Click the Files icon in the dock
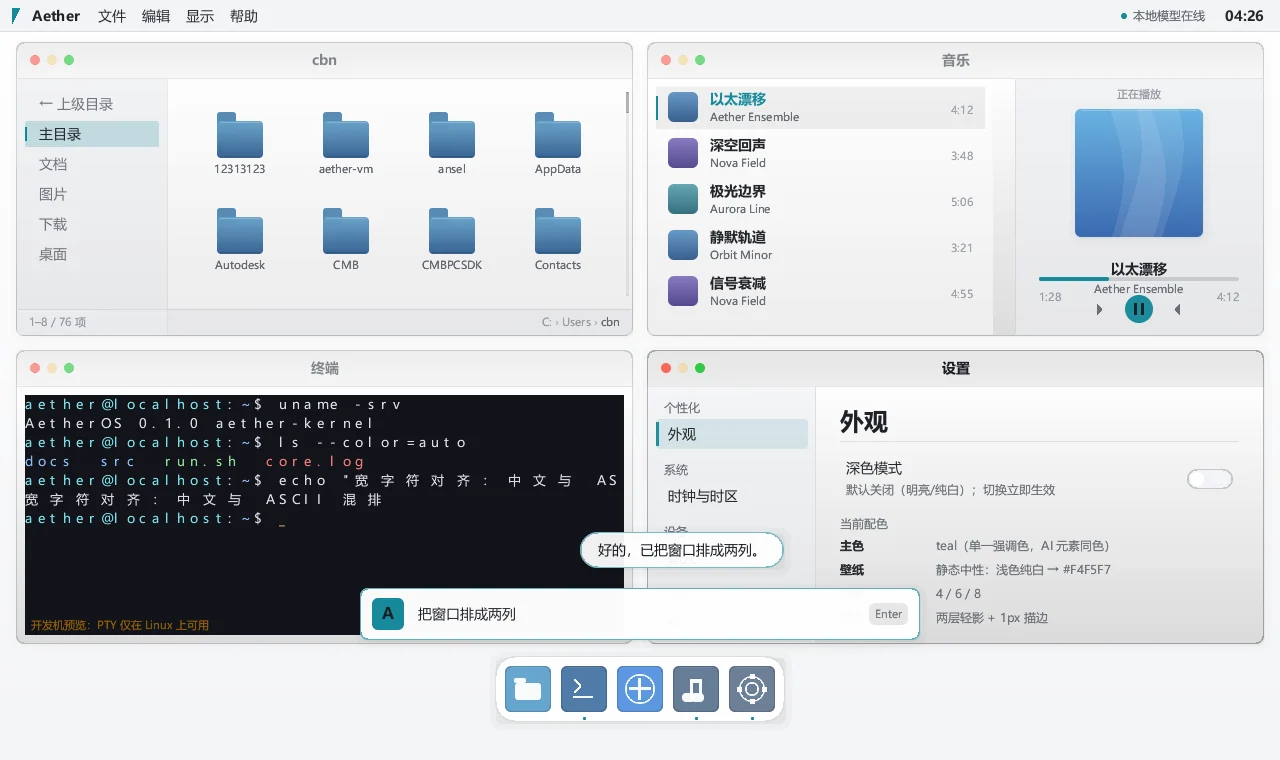The image size is (1280, 760). pyautogui.click(x=528, y=689)
